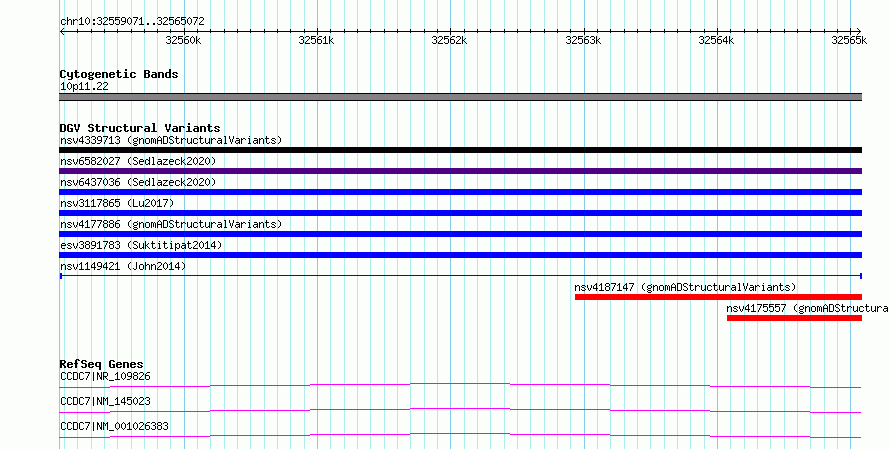The image size is (890, 449).
Task: Click the nsv4339713 black variant bar
Action: coord(460,150)
